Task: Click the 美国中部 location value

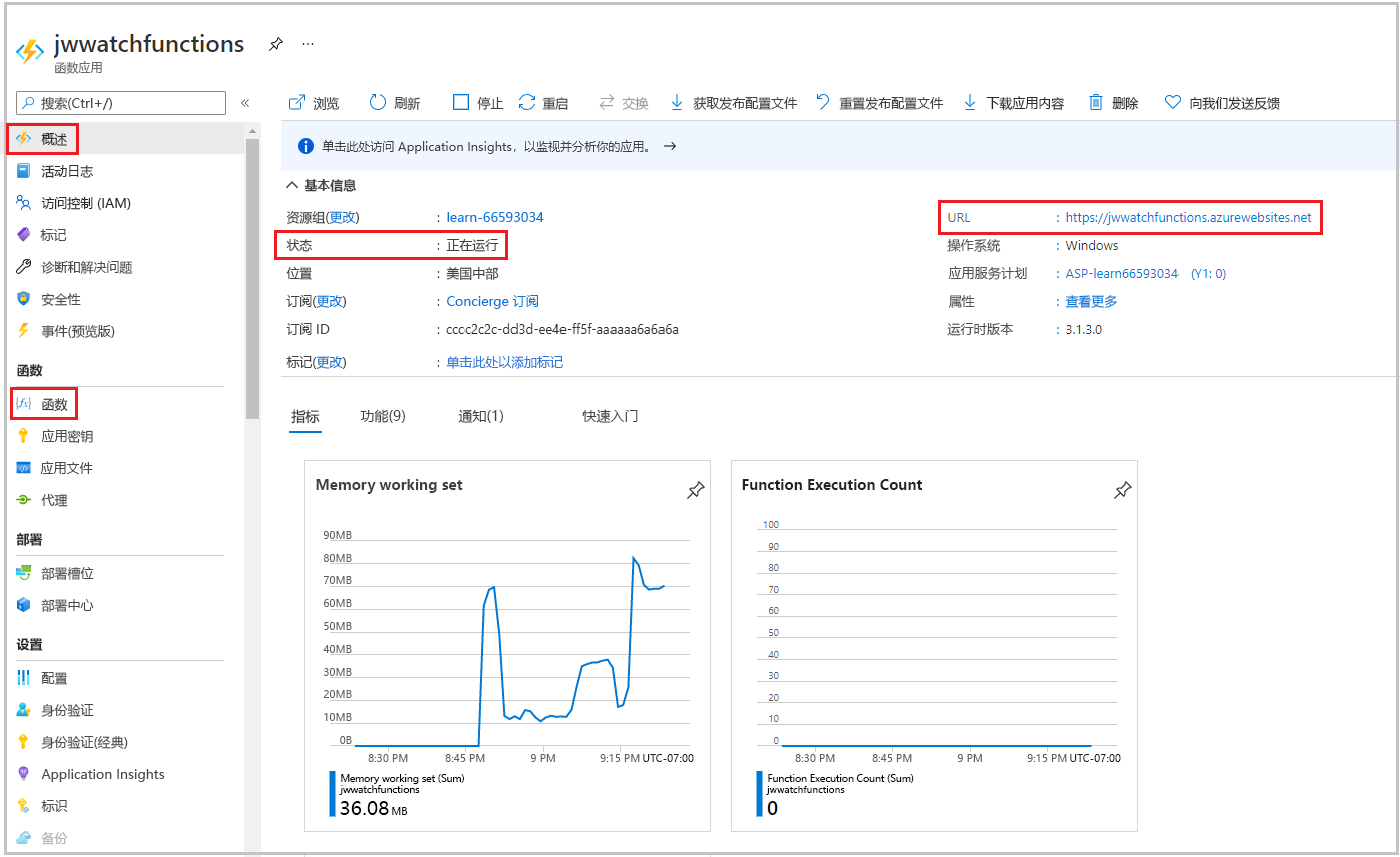Action: pos(472,273)
